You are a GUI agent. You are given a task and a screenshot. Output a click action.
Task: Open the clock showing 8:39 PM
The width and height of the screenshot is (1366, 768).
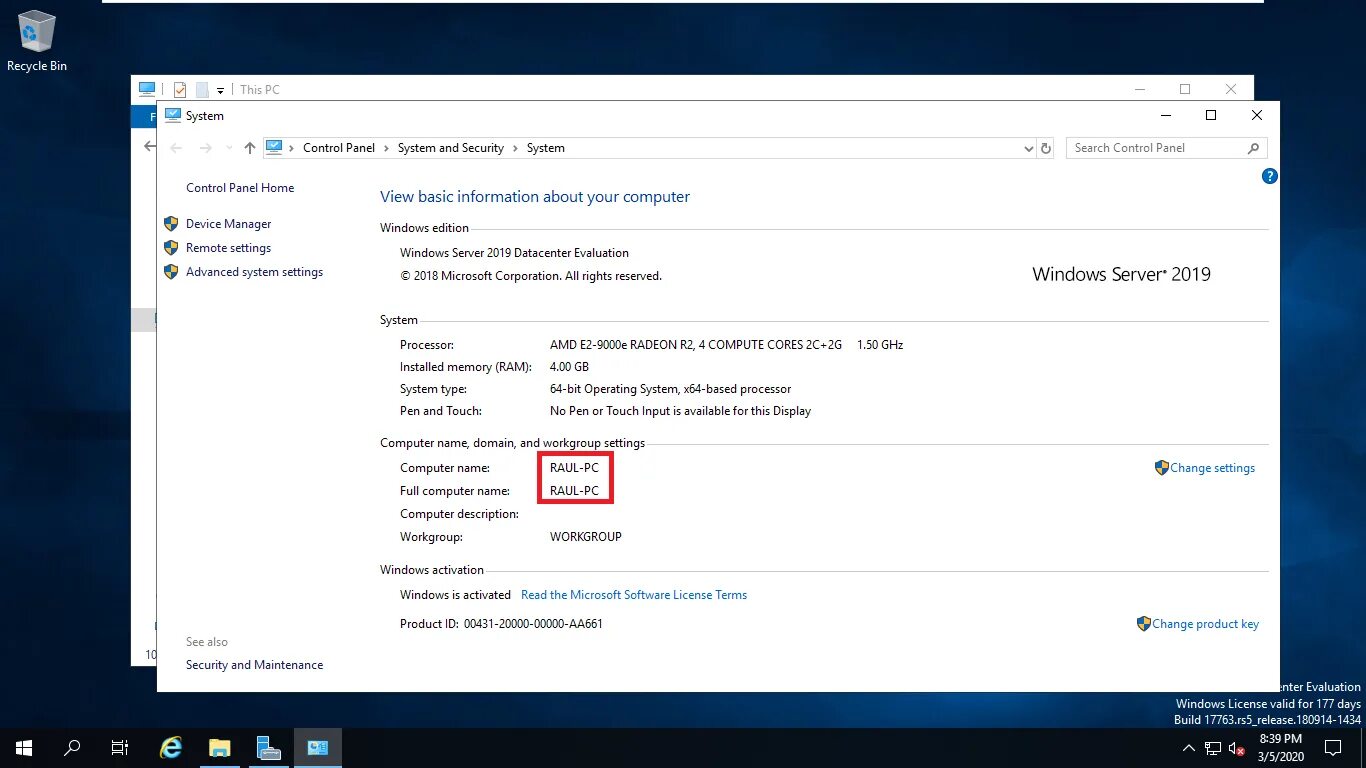[1280, 747]
